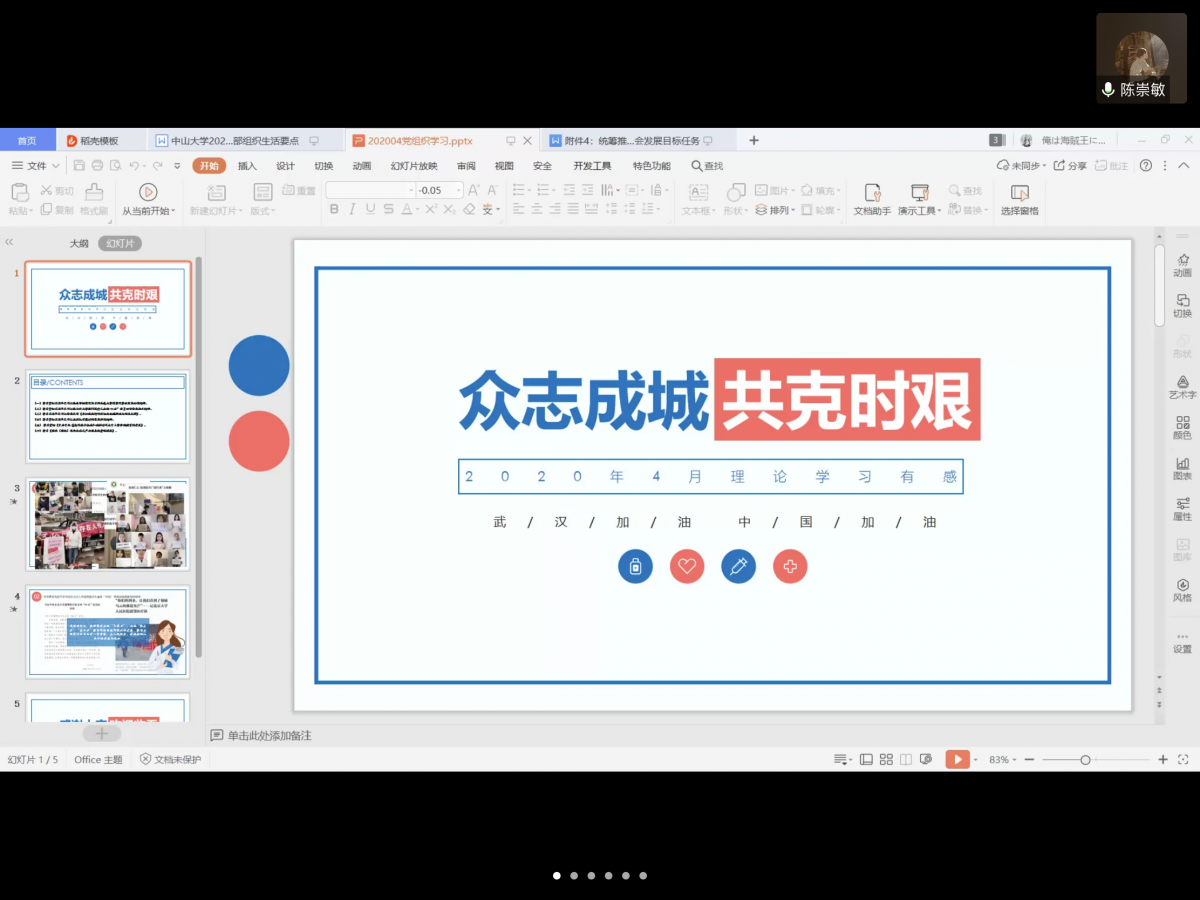Open the 插入 ribbon tab

pyautogui.click(x=247, y=166)
